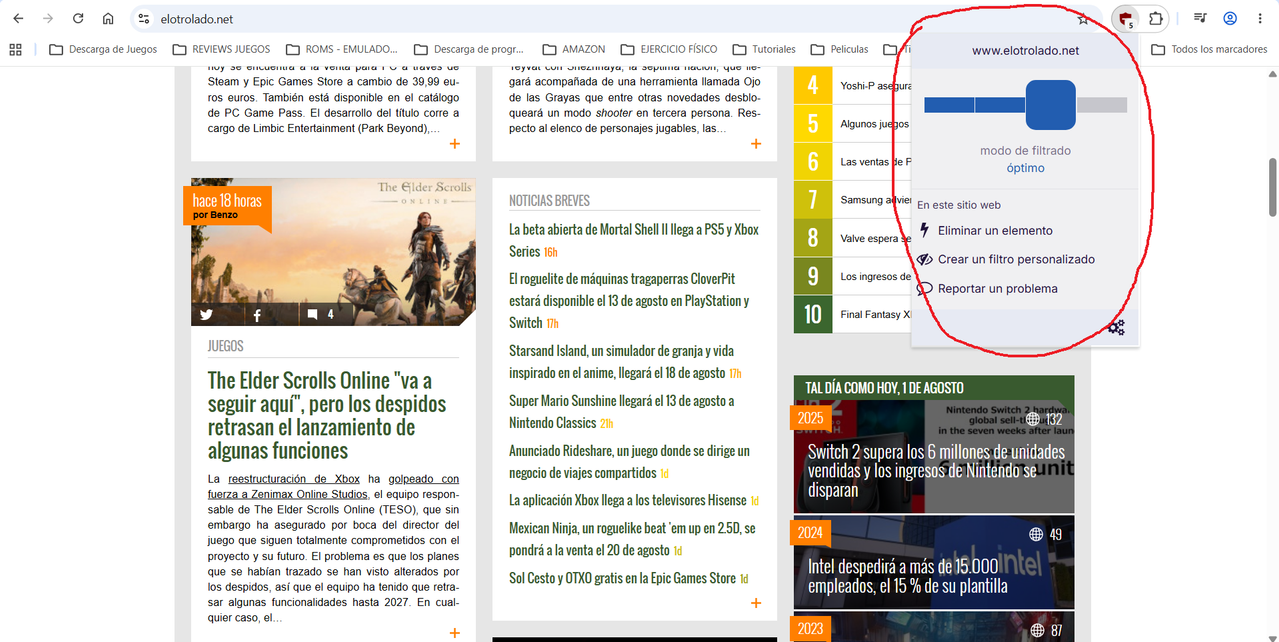Viewport: 1279px width, 642px height.
Task: Open the Peliculas bookmark folder
Action: tap(840, 49)
